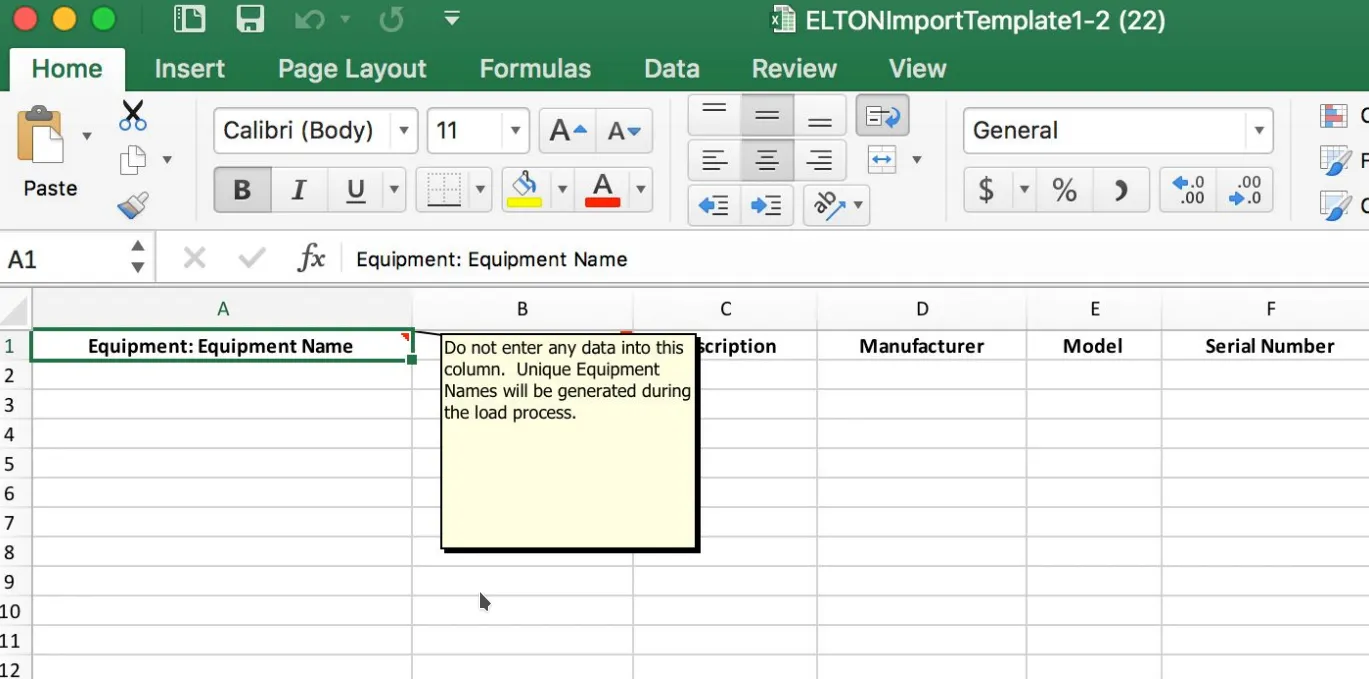Select column D header
The height and width of the screenshot is (679, 1369).
922,309
